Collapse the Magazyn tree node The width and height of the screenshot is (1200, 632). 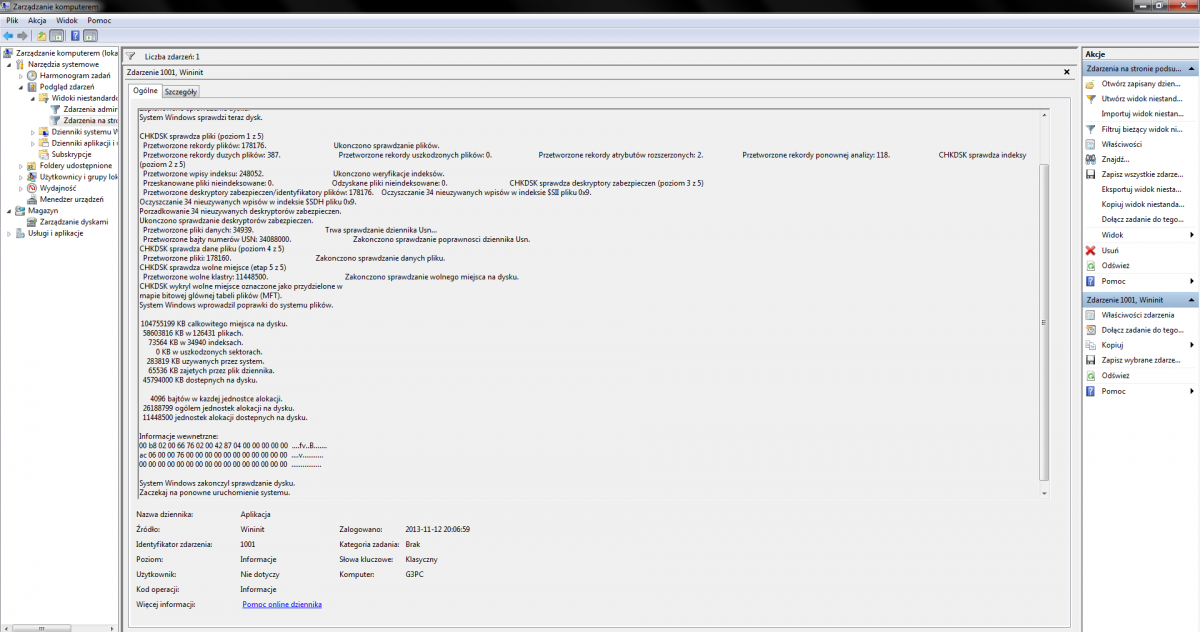pyautogui.click(x=10, y=211)
